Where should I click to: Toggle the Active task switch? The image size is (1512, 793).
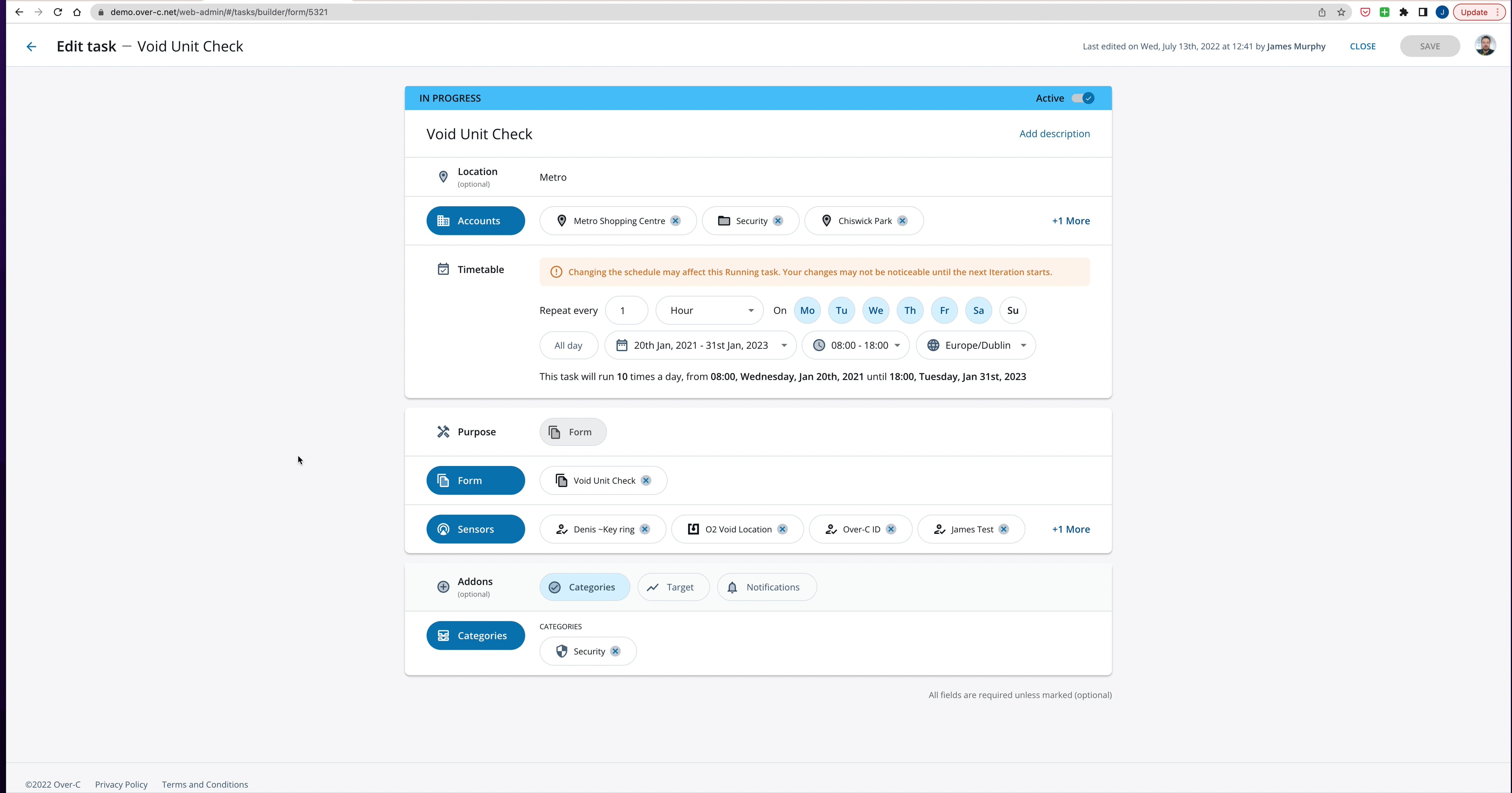pos(1083,98)
